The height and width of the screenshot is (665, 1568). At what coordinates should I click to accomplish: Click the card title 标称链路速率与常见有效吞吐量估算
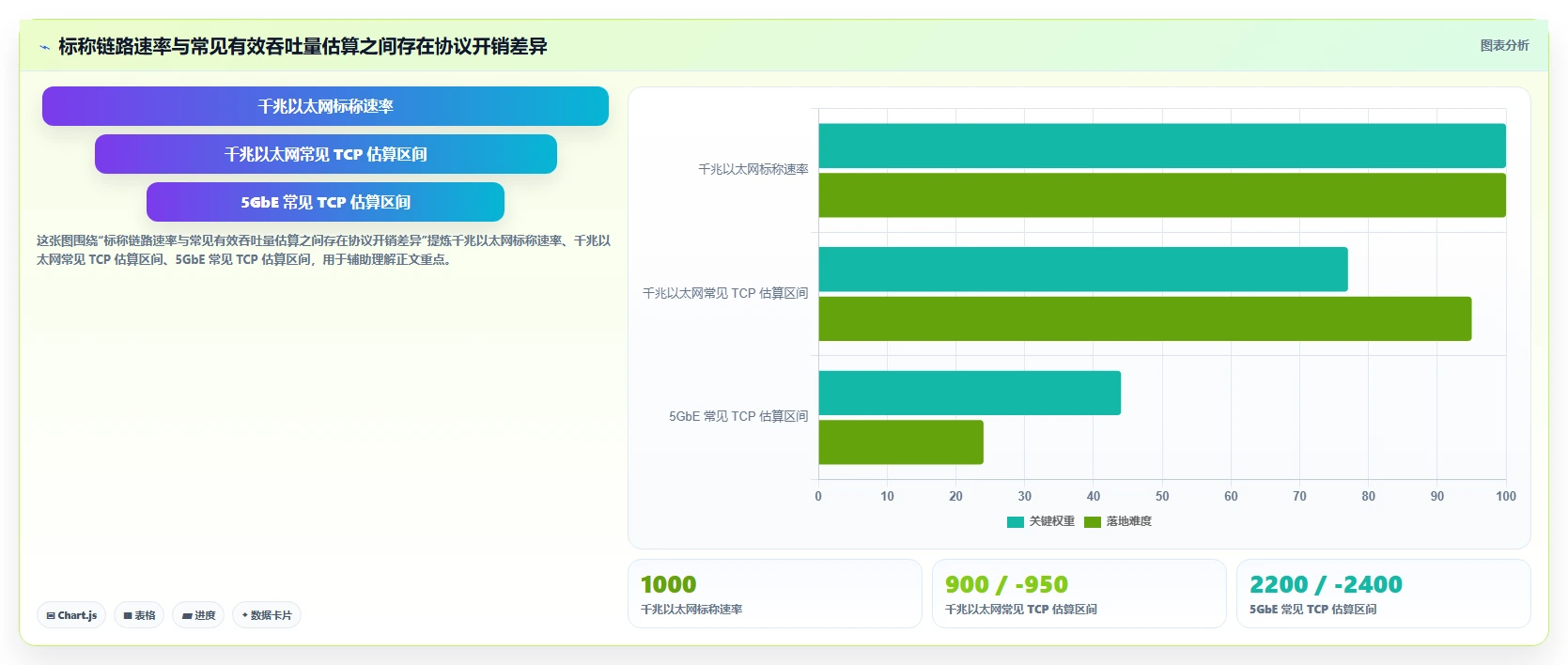coord(303,46)
